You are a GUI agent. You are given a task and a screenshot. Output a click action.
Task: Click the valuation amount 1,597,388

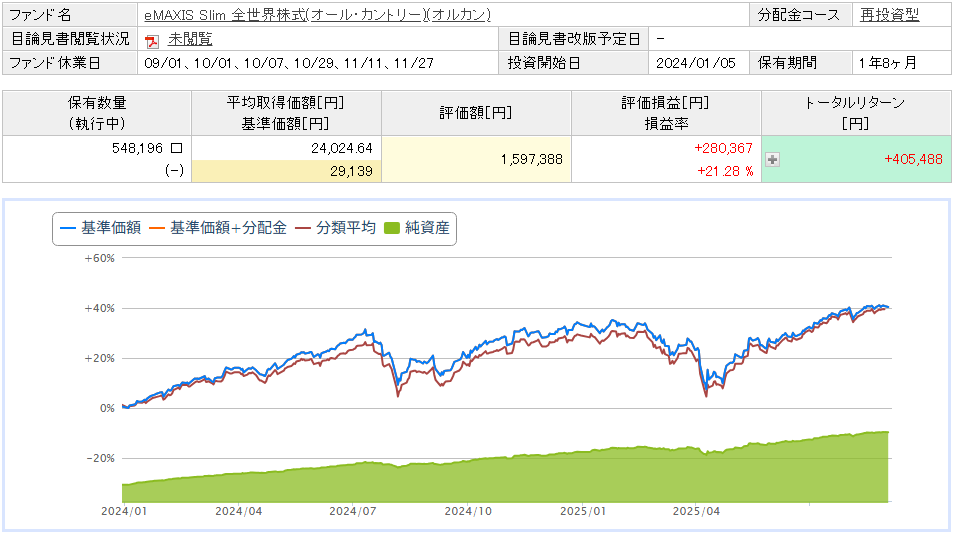tap(532, 159)
